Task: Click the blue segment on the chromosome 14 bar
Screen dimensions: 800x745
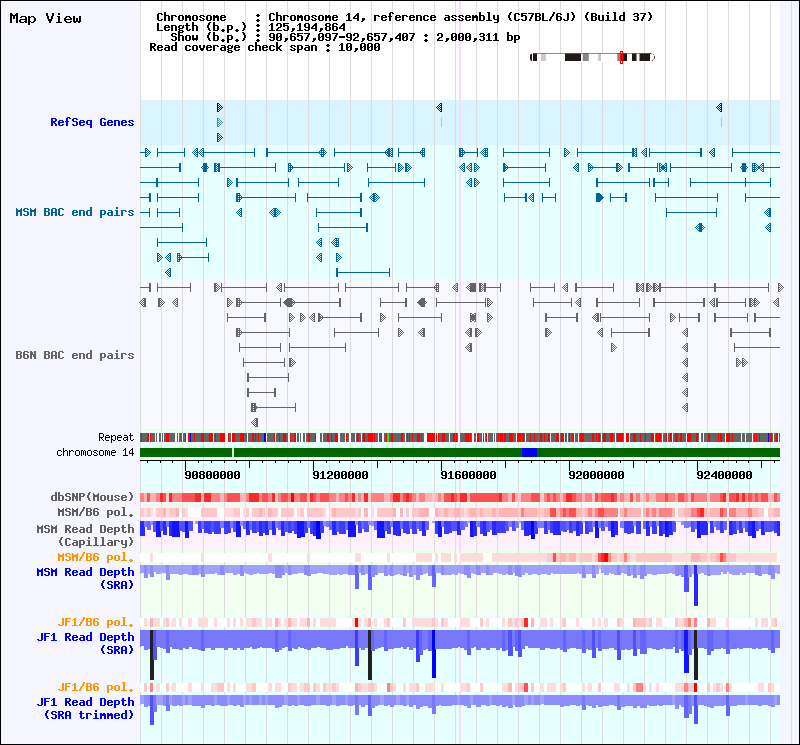Action: click(x=530, y=453)
